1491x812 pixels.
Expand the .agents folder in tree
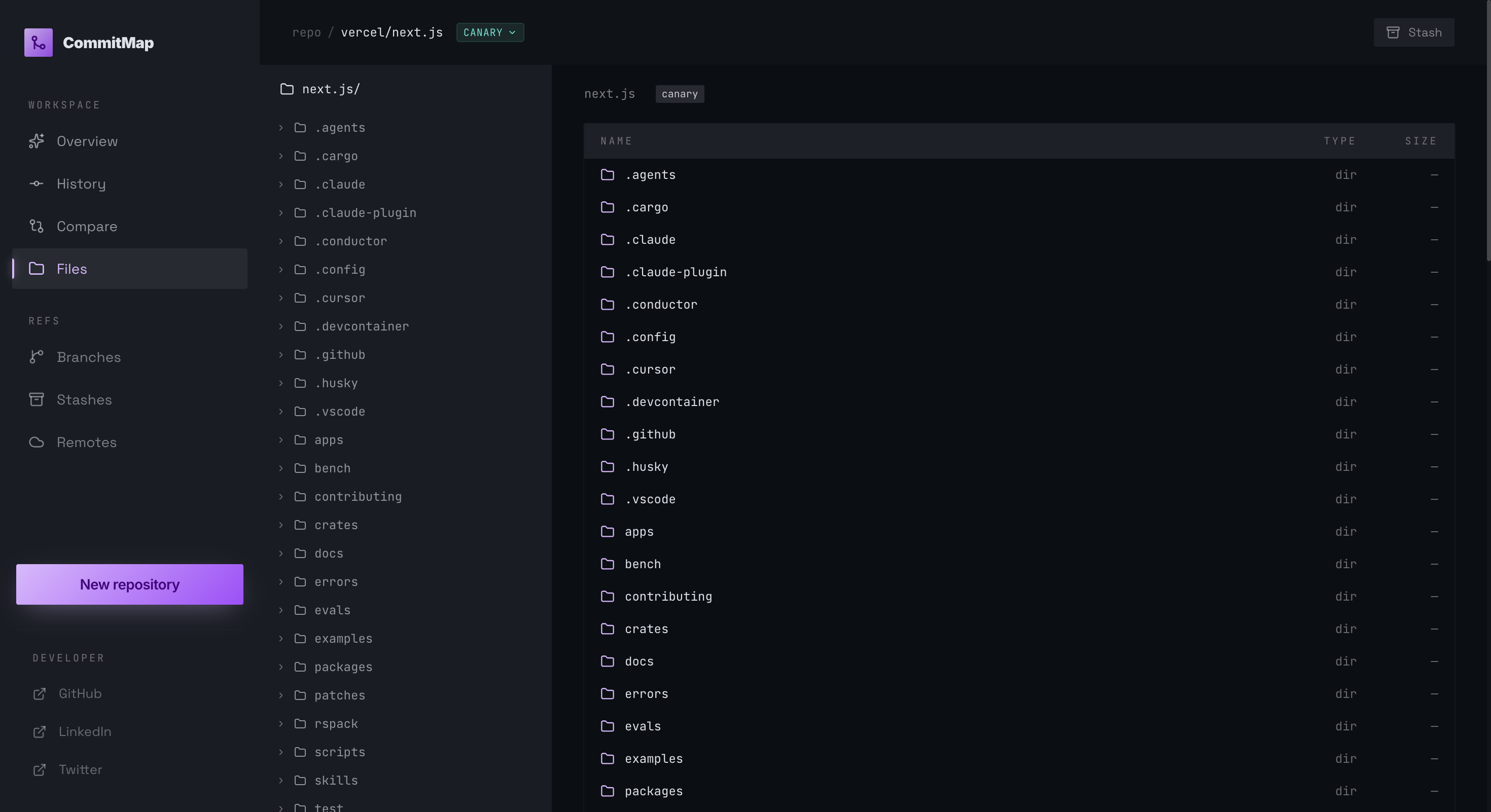(x=281, y=127)
